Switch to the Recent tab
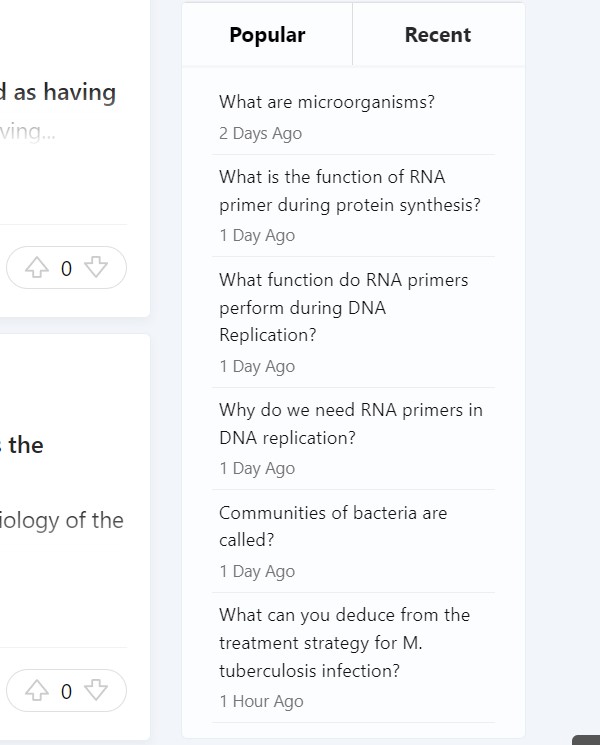Image resolution: width=600 pixels, height=745 pixels. click(437, 35)
